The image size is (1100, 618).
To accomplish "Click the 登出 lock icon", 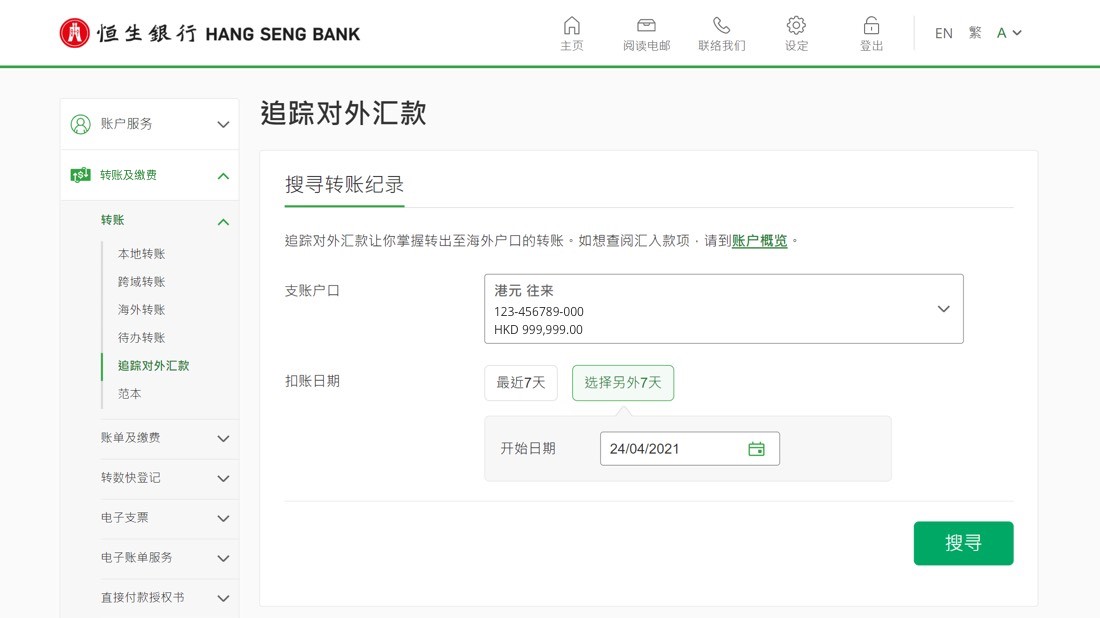I will (x=871, y=26).
